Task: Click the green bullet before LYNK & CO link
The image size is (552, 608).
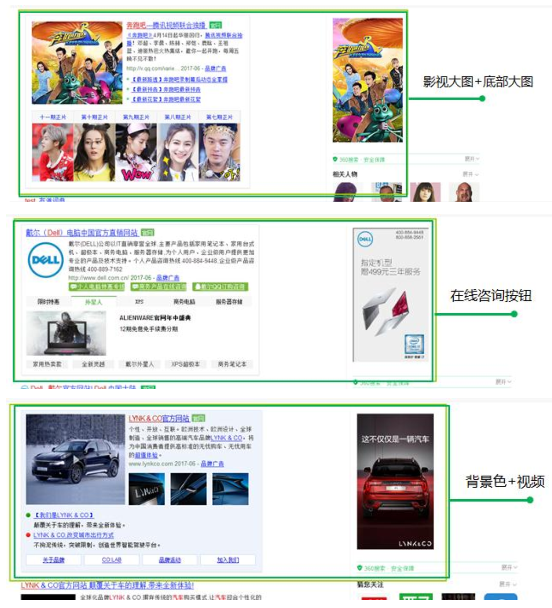Action: tap(28, 515)
